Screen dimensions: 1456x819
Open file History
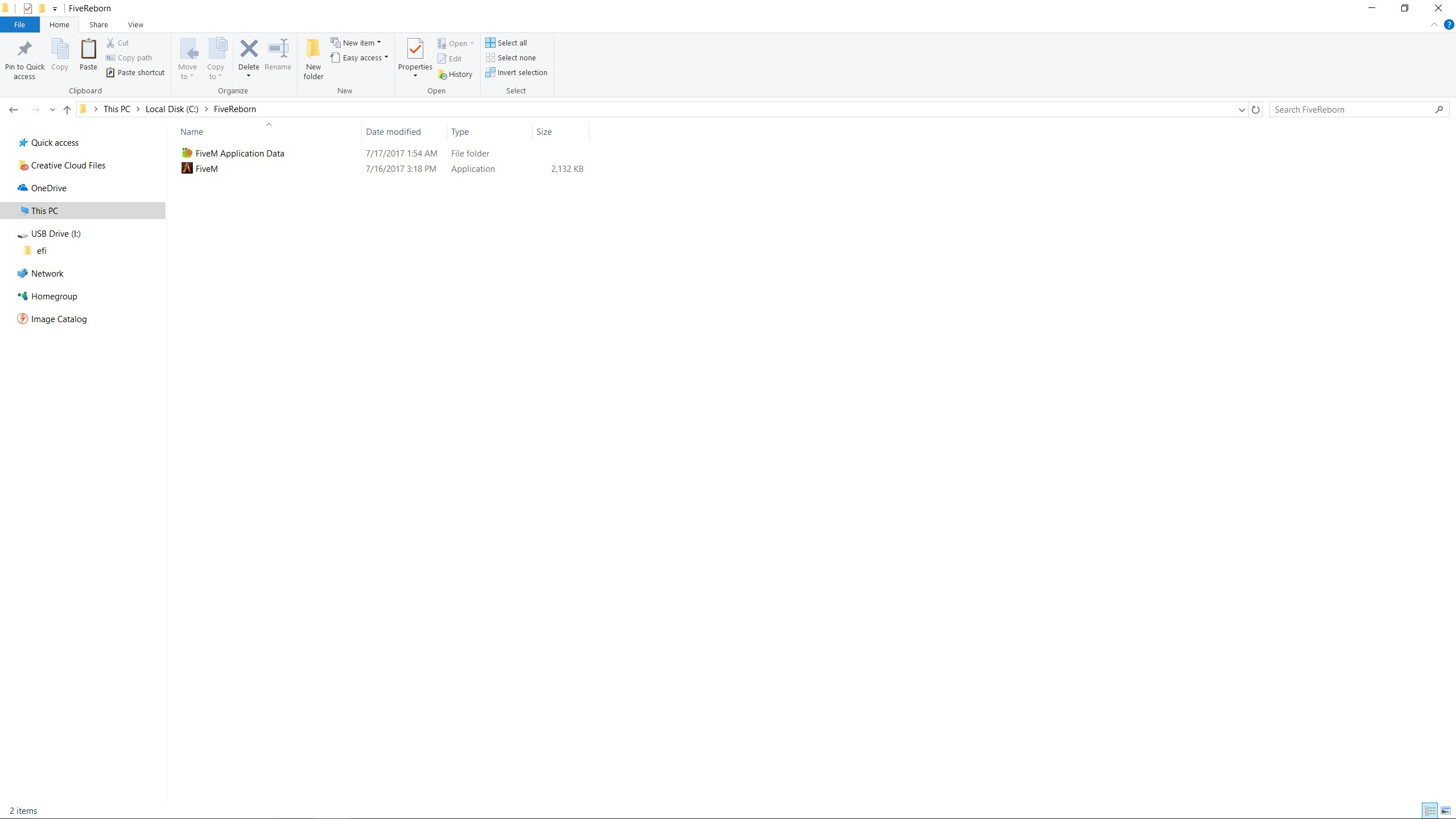[x=455, y=74]
